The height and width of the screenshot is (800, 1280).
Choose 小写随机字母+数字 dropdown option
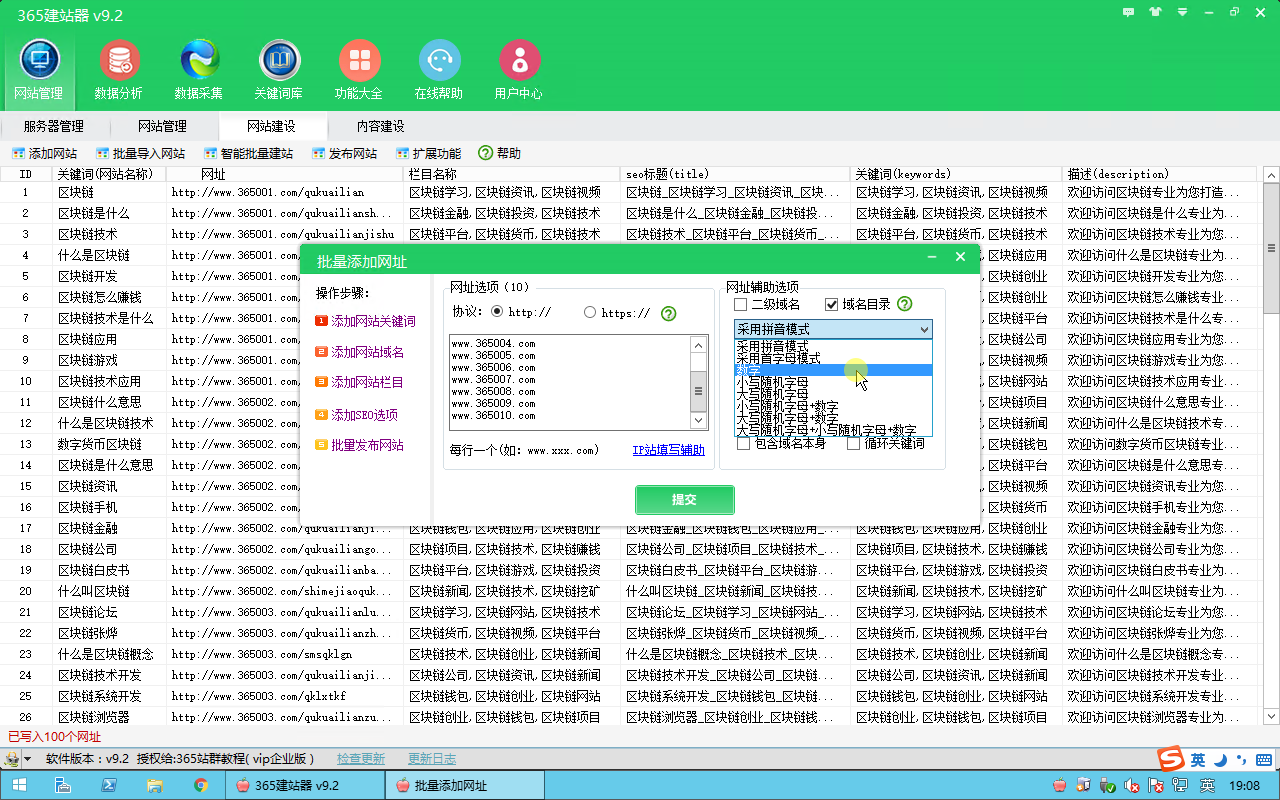pos(833,406)
